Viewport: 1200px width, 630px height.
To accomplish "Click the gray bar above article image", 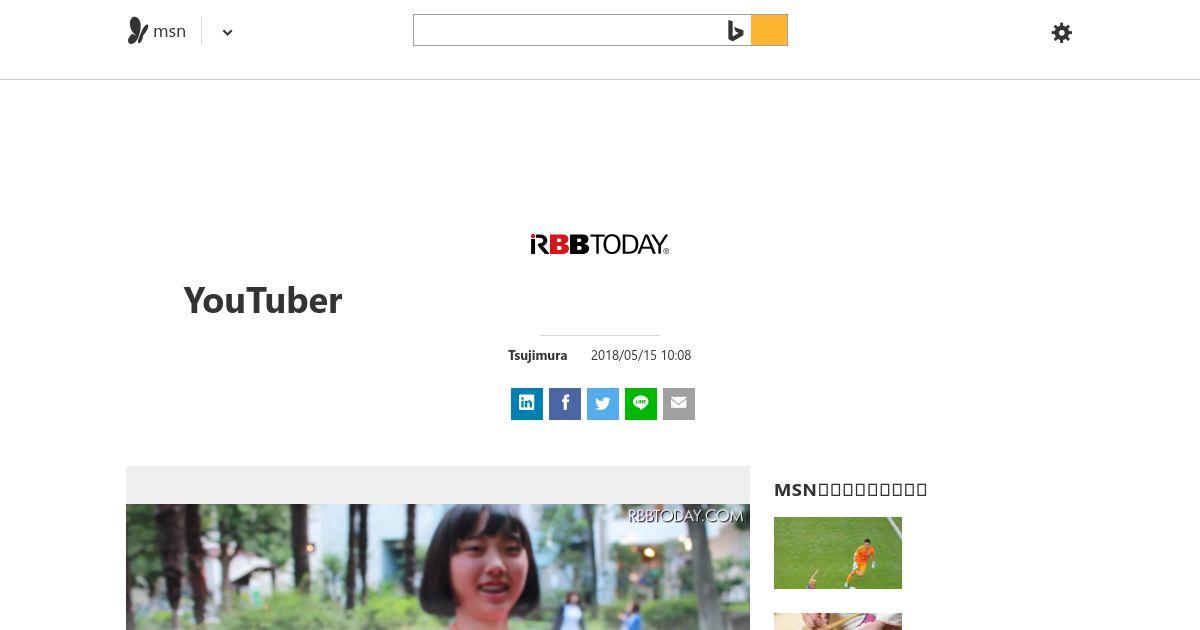I will point(438,485).
